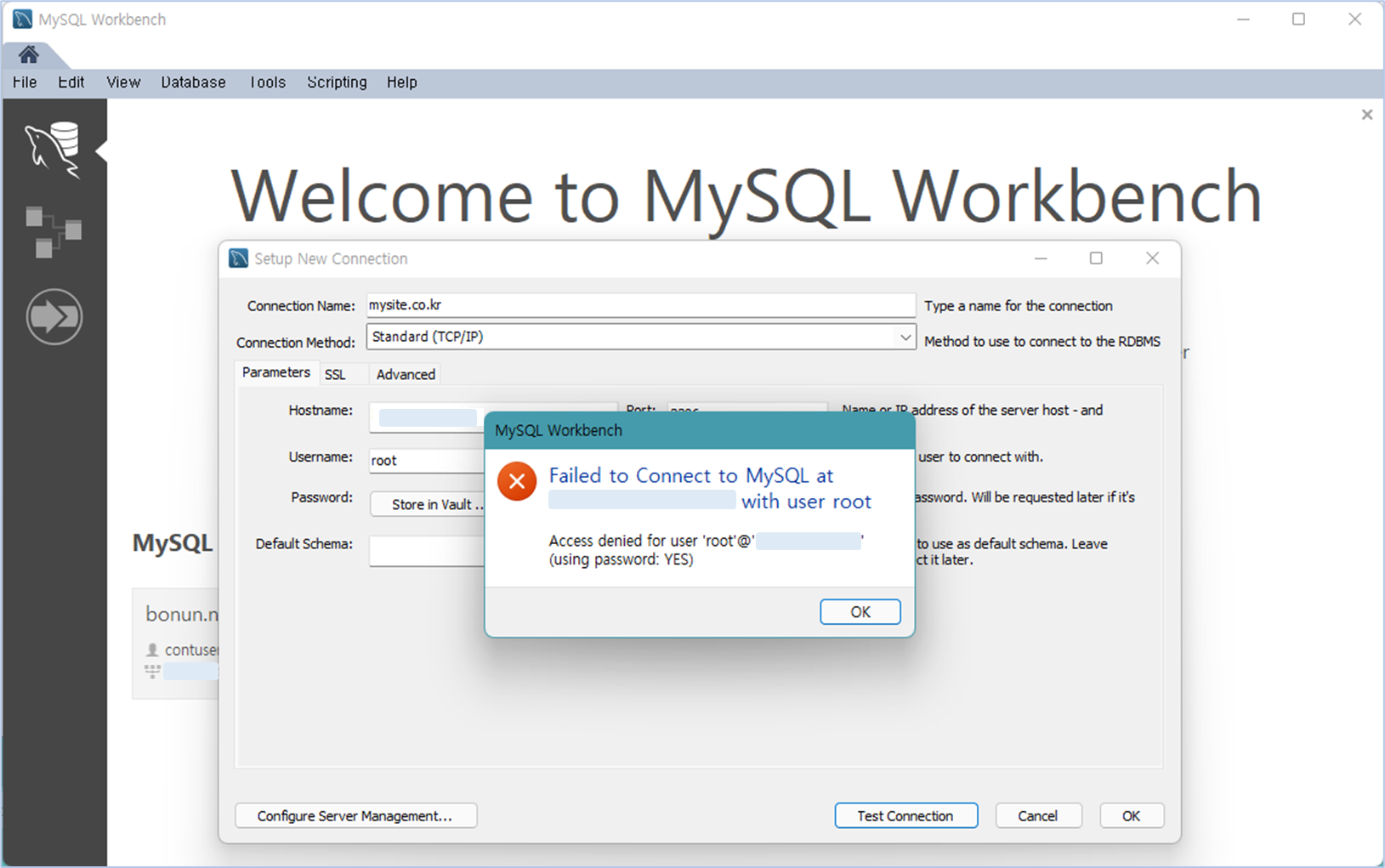Viewport: 1385px width, 868px height.
Task: Click the Test Connection button
Action: [x=905, y=815]
